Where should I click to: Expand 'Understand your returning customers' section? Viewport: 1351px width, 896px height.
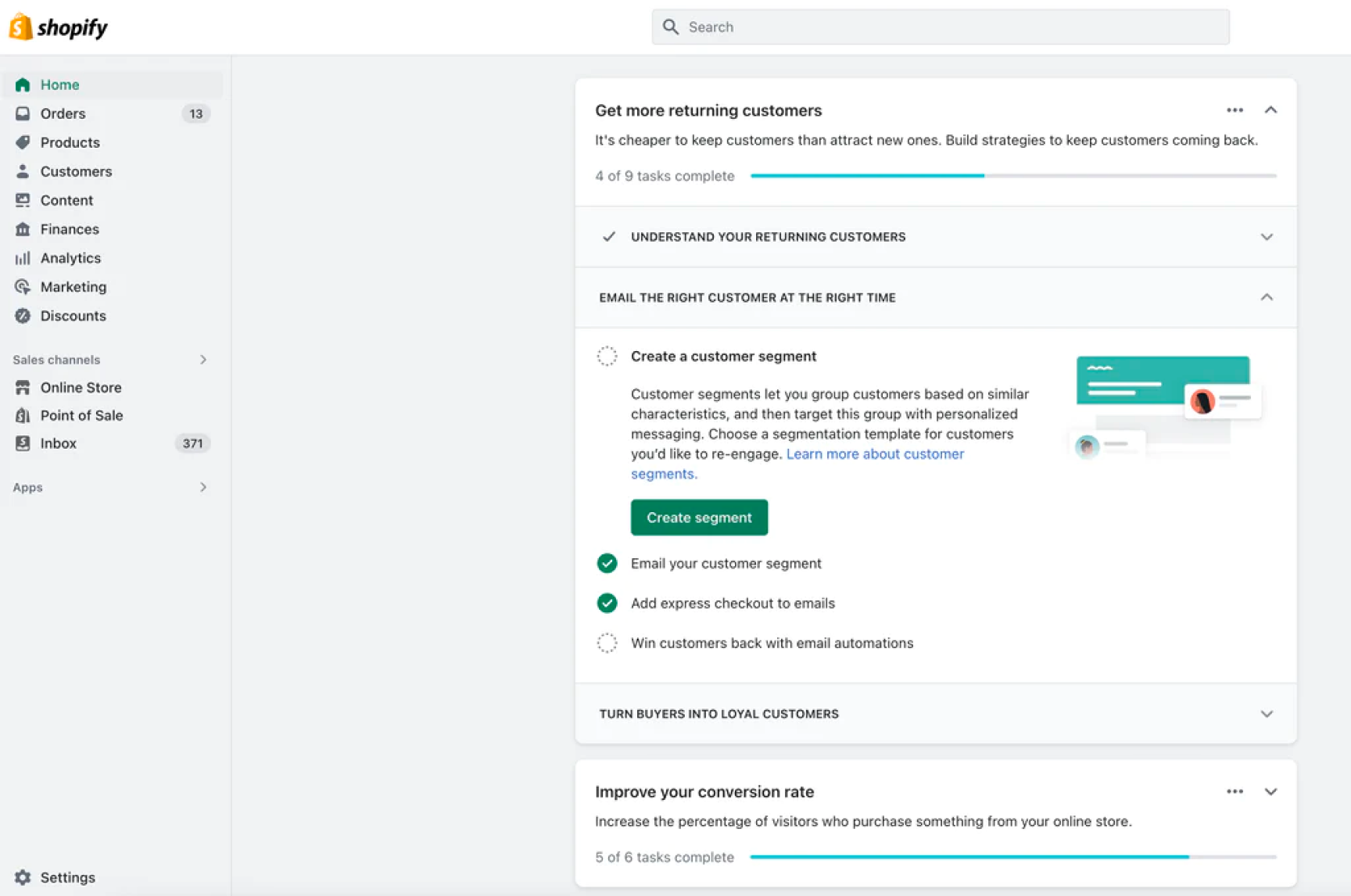click(x=1267, y=237)
